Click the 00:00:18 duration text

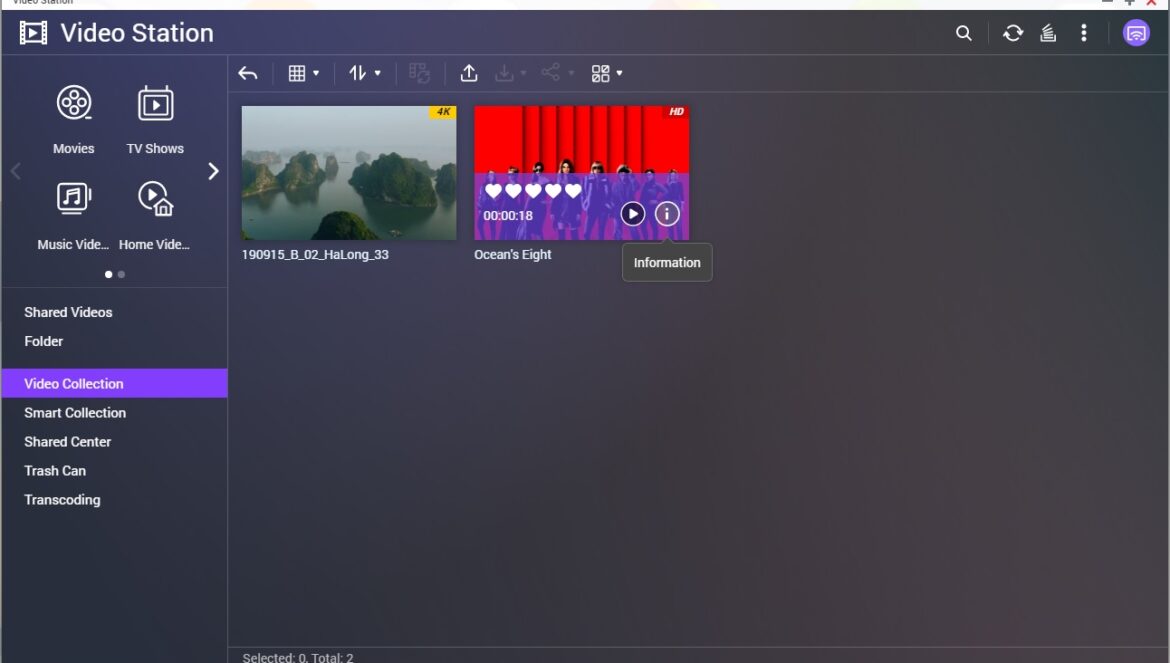[x=508, y=216]
